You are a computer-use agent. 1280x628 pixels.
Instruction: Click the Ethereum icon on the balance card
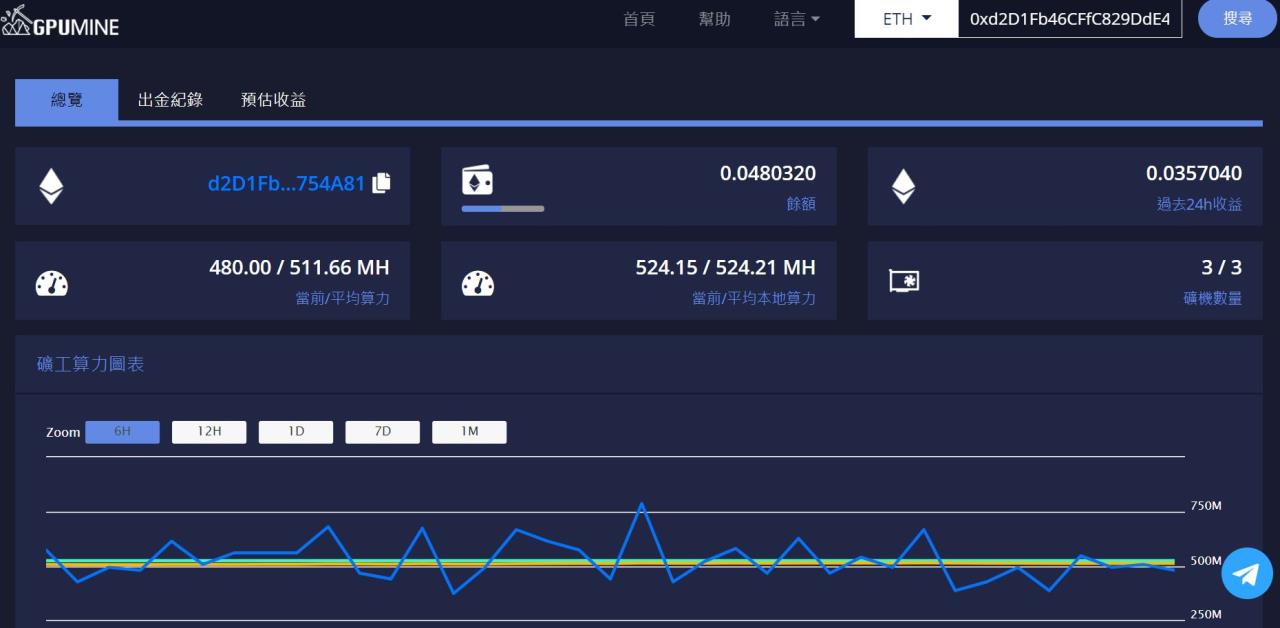pyautogui.click(x=51, y=185)
